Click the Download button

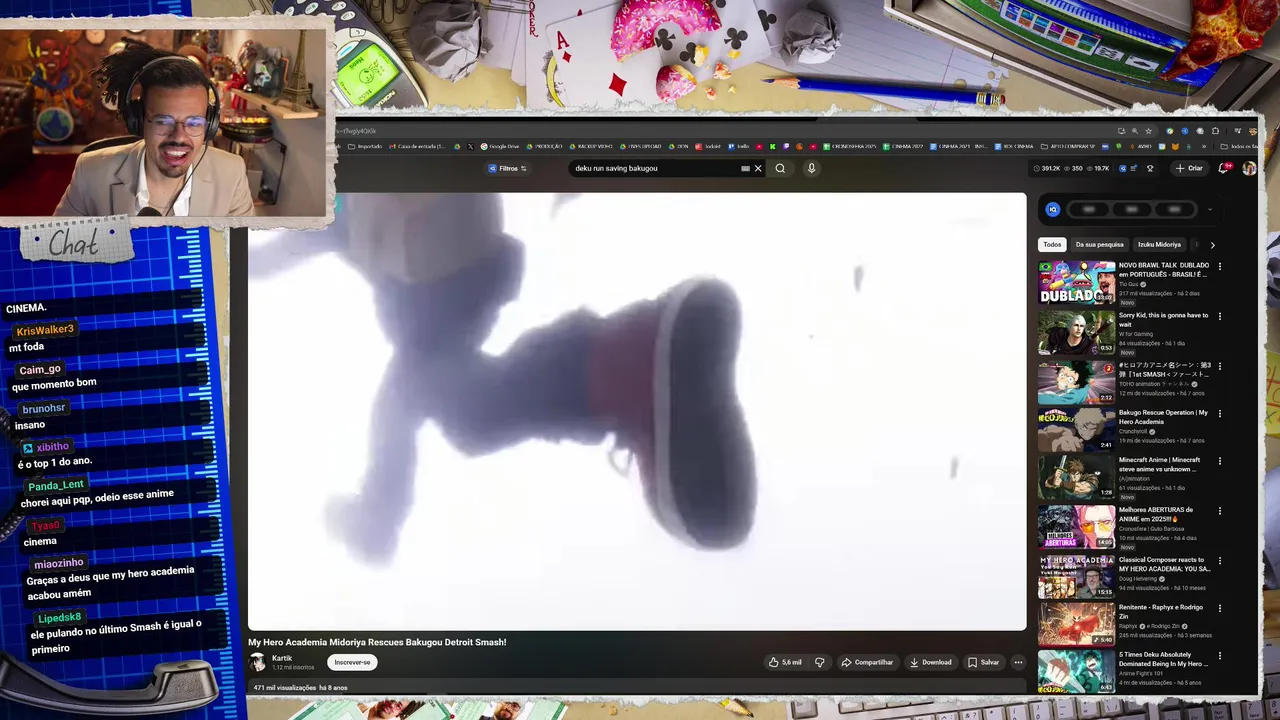[x=931, y=662]
